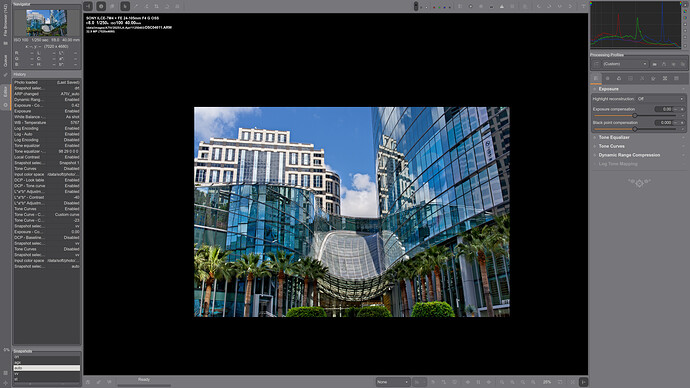The image size is (690, 388).
Task: Open the Highlight reconstruction dropdown
Action: (660, 99)
